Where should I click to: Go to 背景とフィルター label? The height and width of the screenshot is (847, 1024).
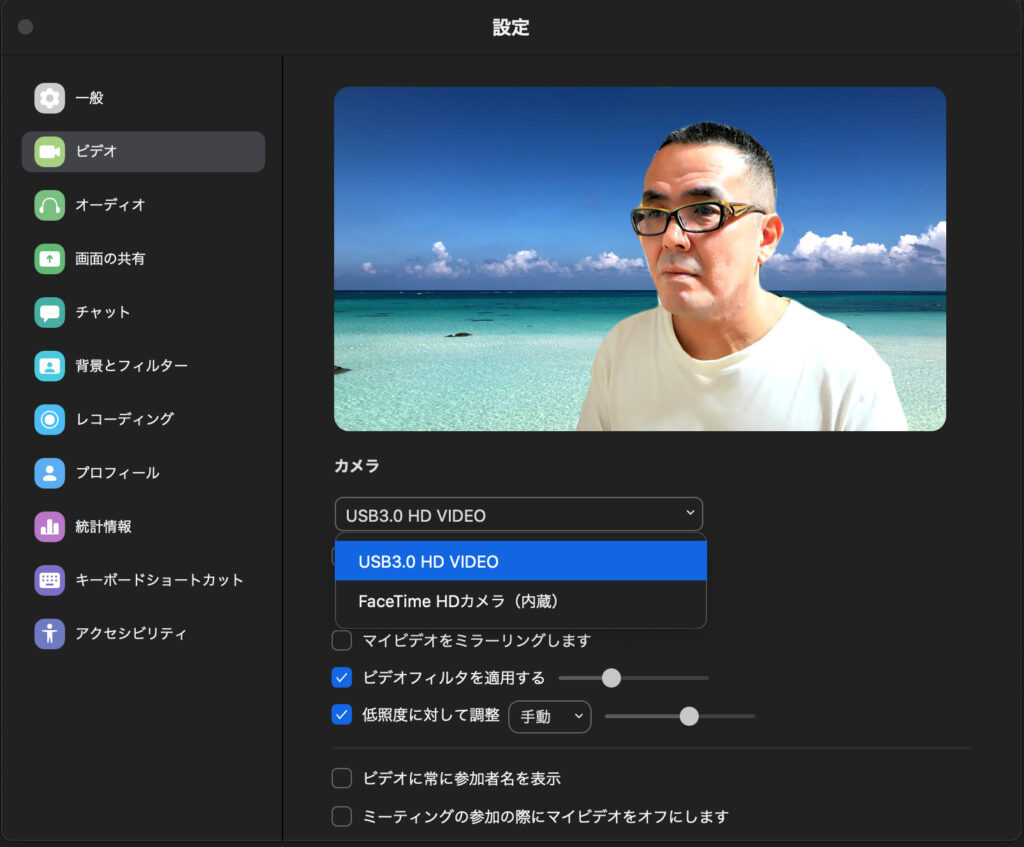[x=131, y=366]
